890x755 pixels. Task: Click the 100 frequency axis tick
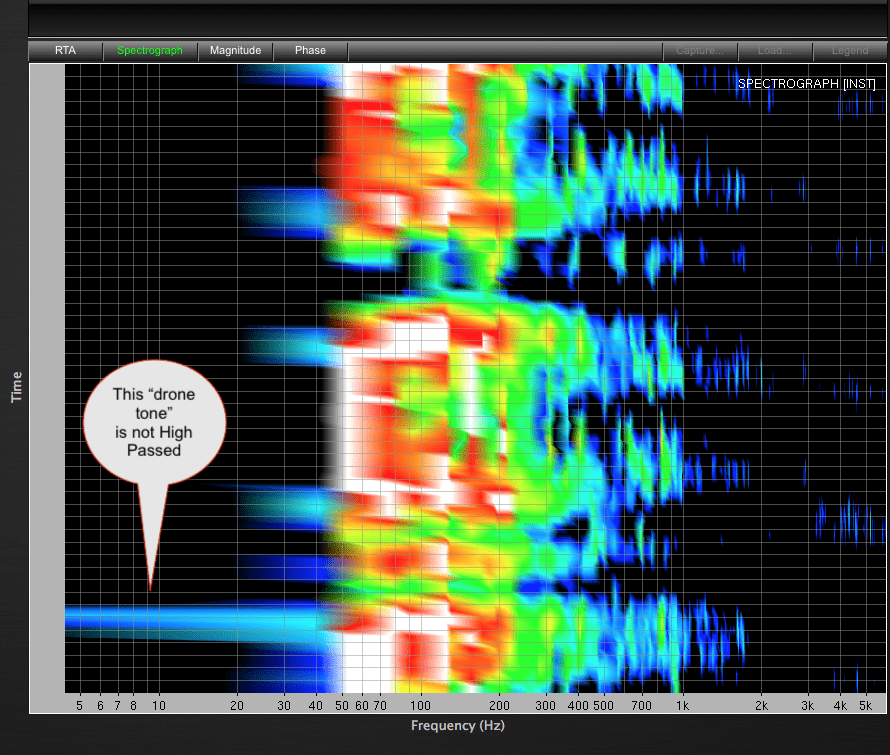420,706
